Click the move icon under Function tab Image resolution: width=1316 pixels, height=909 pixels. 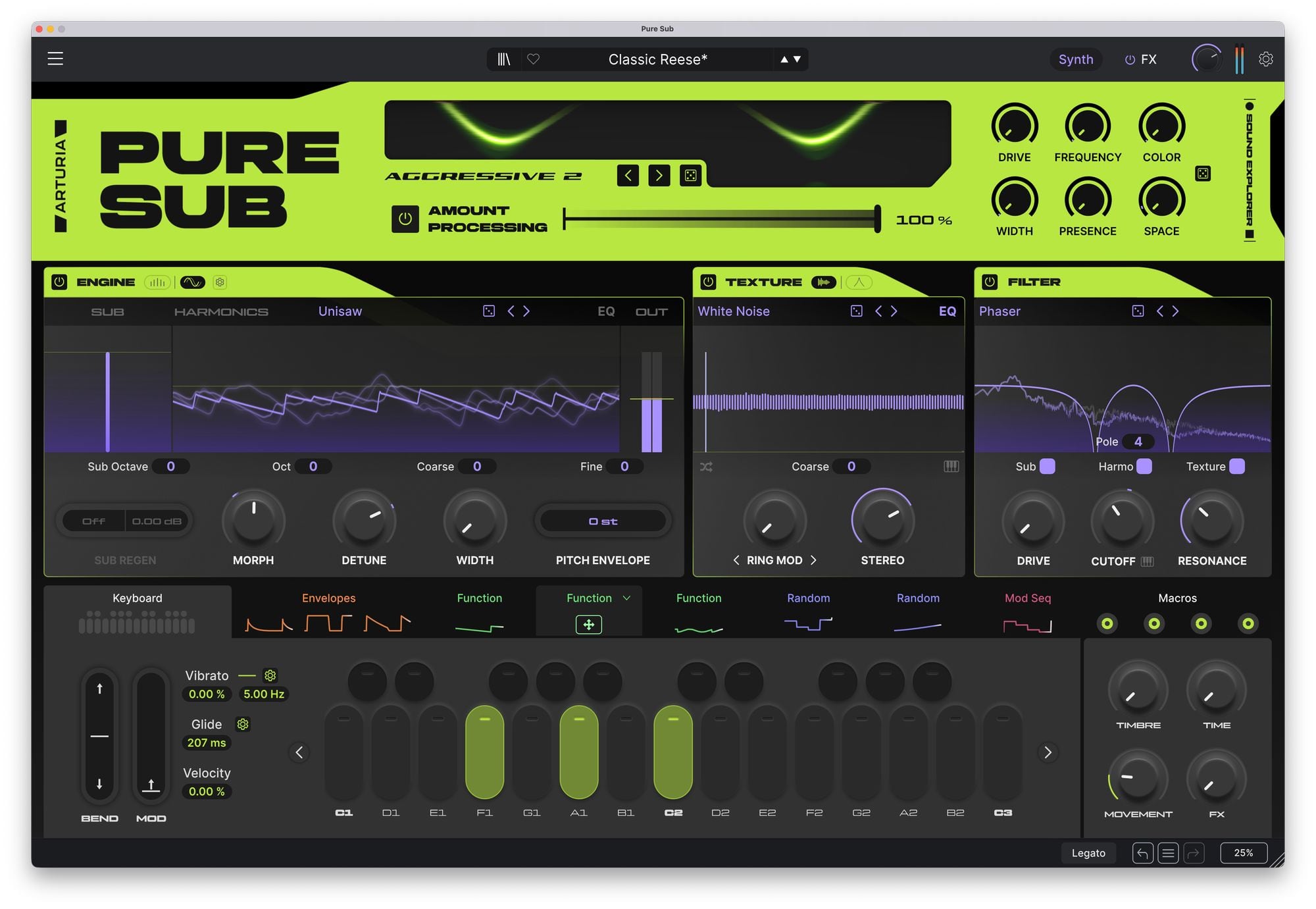[x=588, y=625]
